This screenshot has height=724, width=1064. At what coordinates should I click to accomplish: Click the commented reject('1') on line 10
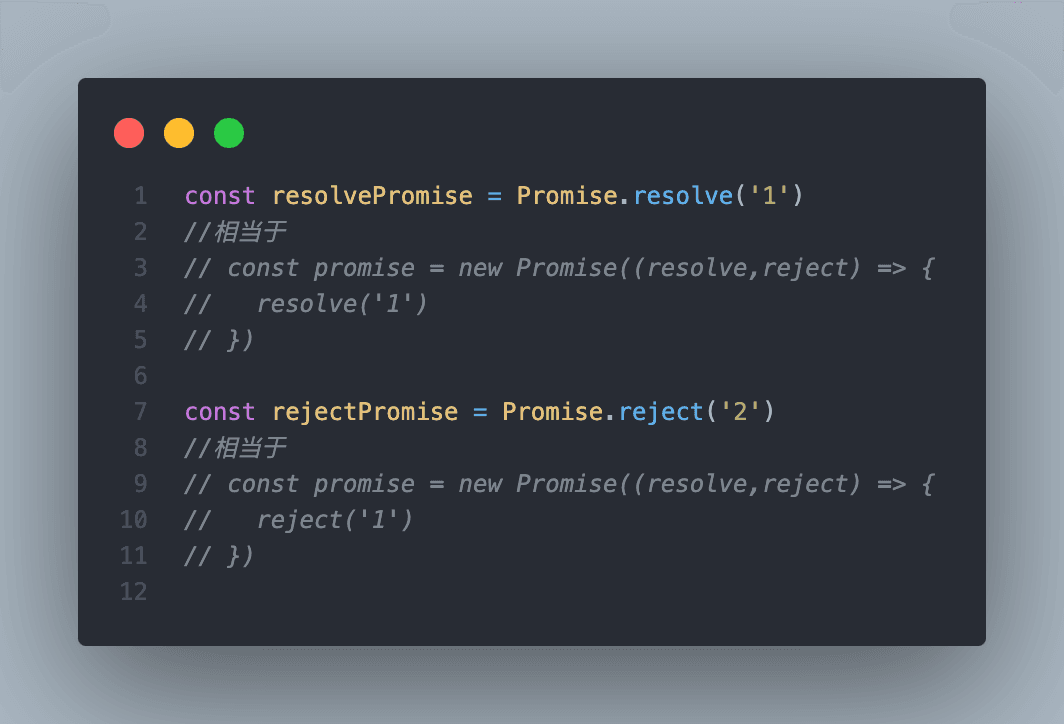point(335,520)
